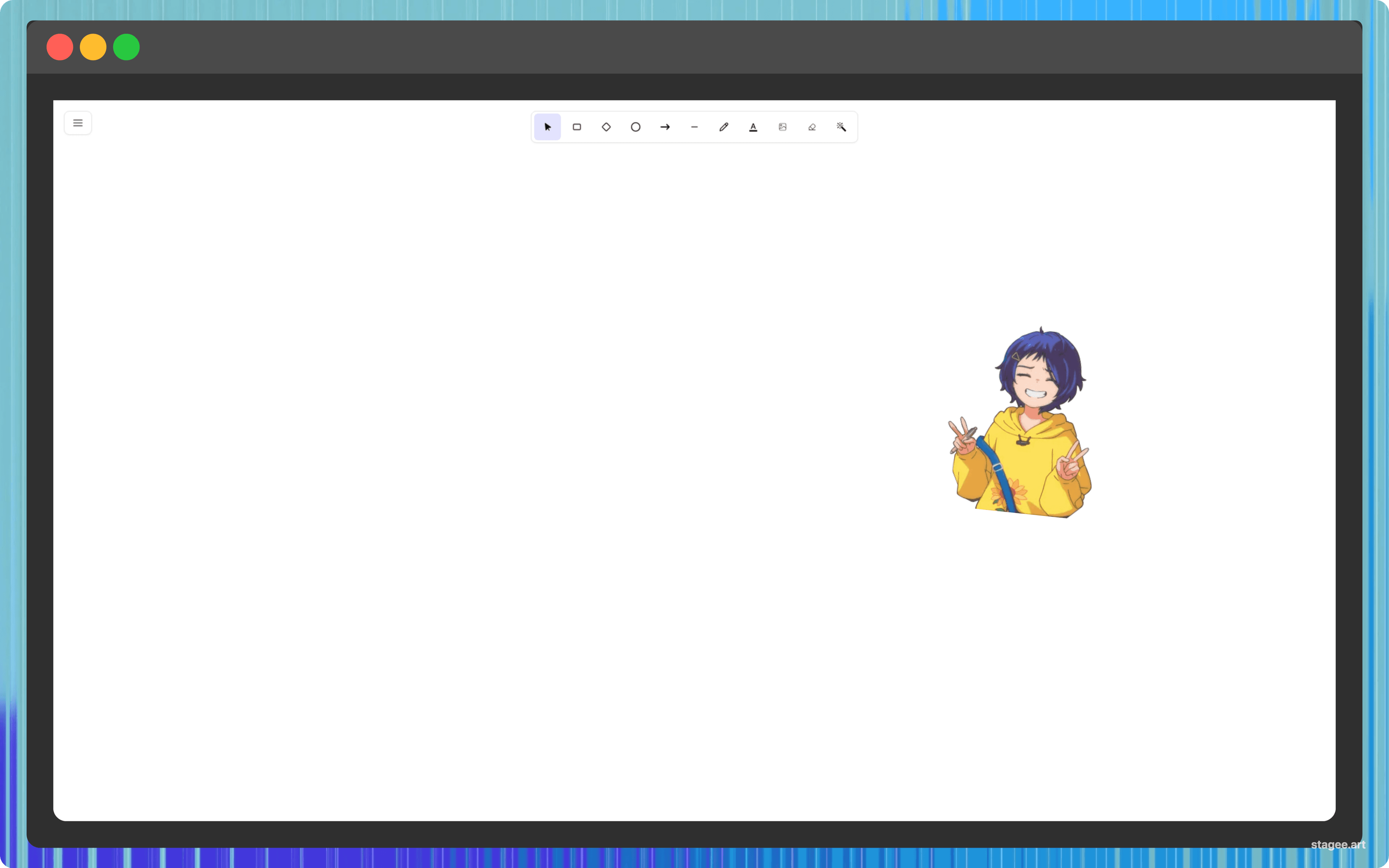The image size is (1389, 868).
Task: Click the yellow minimize window button
Action: (93, 47)
